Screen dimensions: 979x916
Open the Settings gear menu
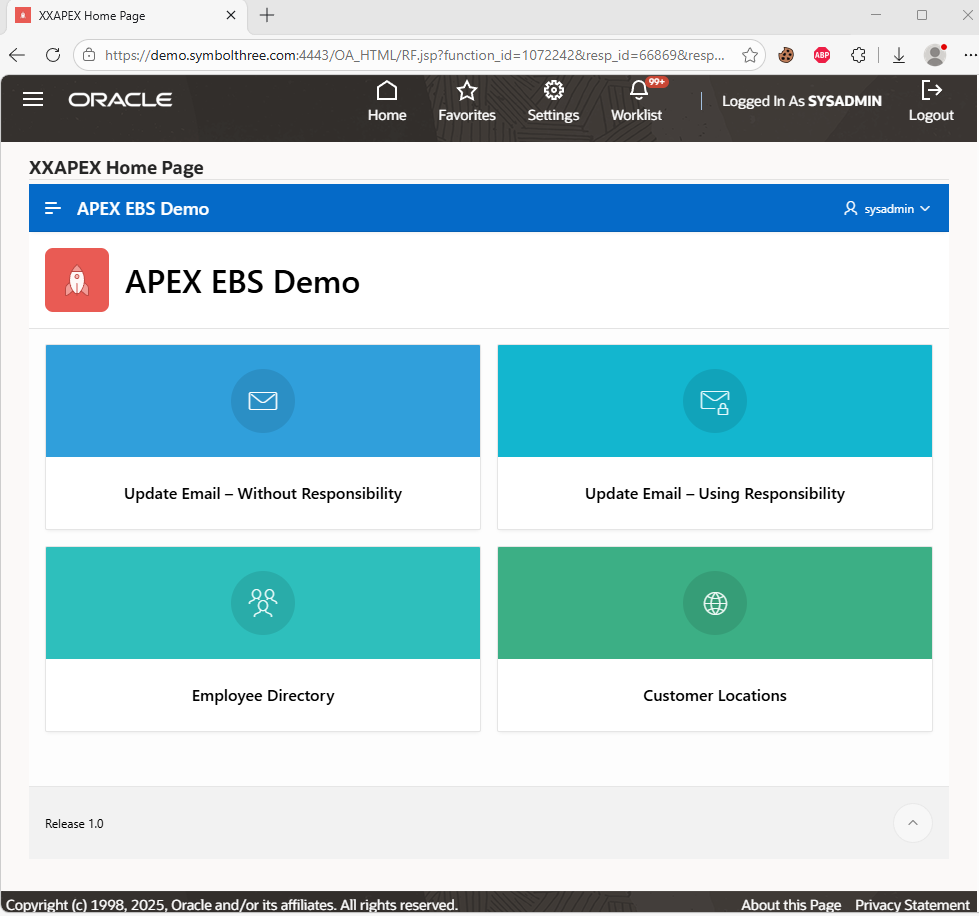[553, 101]
